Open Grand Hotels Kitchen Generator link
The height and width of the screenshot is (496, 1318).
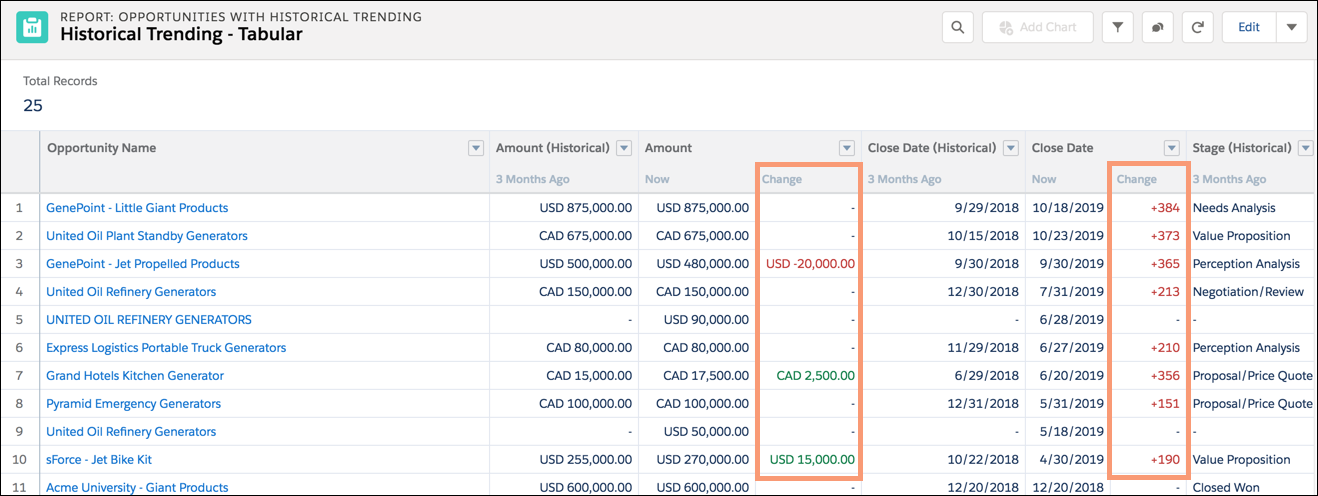[135, 376]
